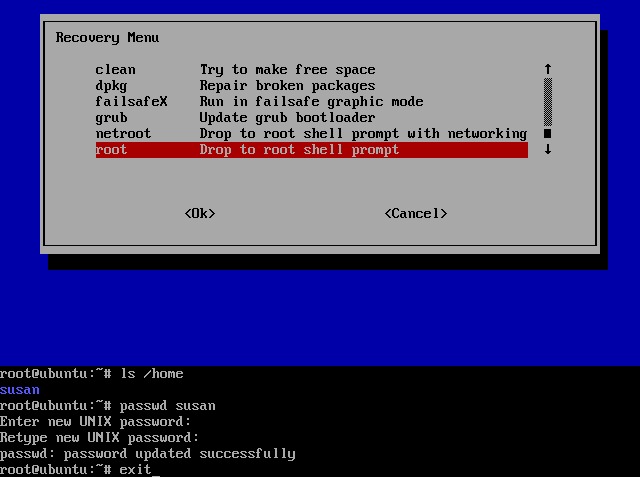Click the 'ls /home' command line
This screenshot has width=640, height=477.
coord(92,374)
